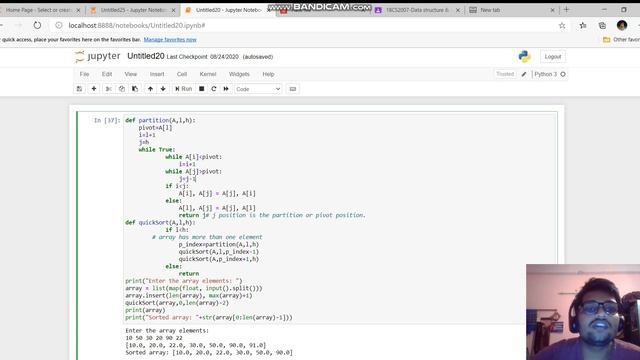Click the 'def quickSort(A,l,h):' code line

(160, 222)
